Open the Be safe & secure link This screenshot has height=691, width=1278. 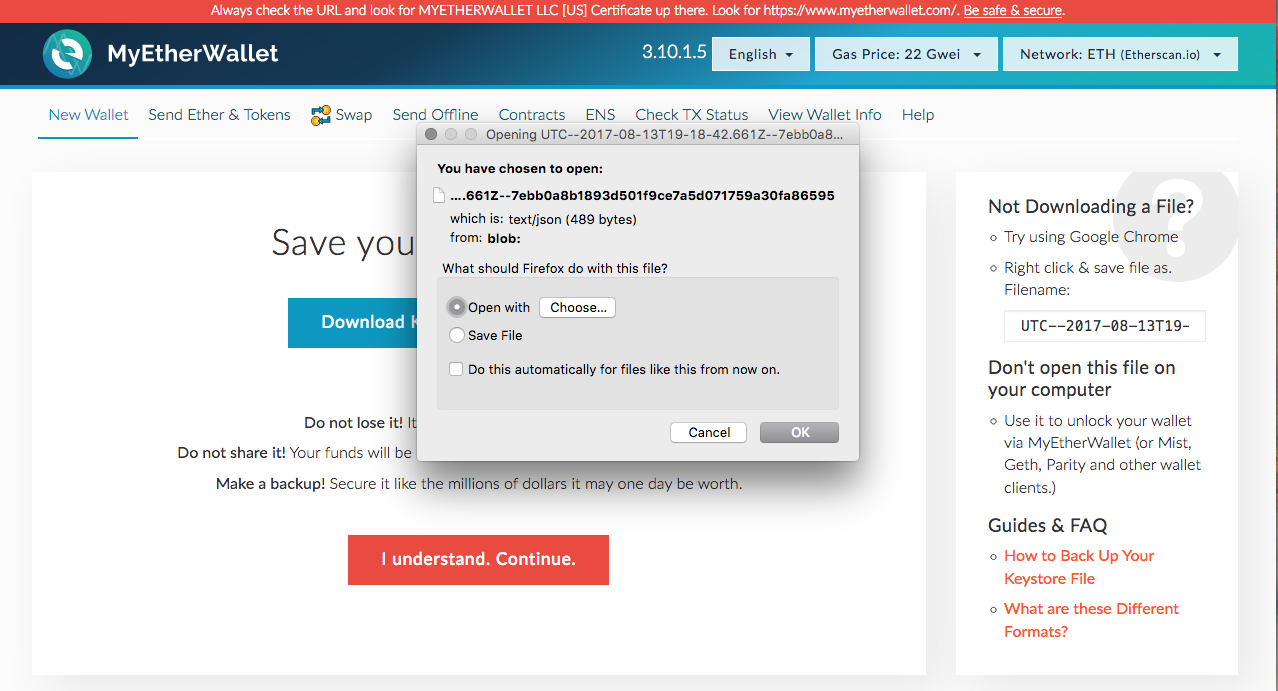click(1013, 10)
